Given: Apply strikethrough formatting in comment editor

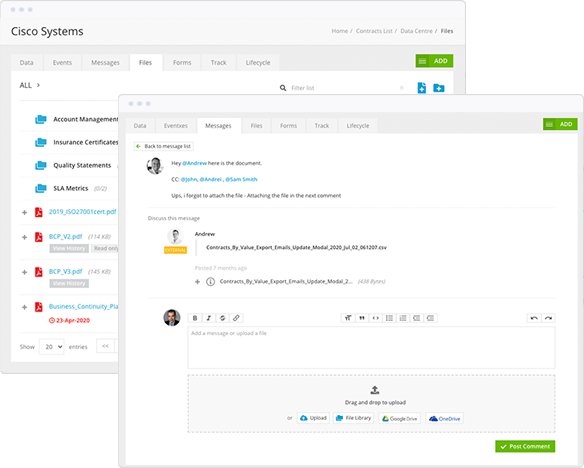Looking at the screenshot, I should coord(222,318).
